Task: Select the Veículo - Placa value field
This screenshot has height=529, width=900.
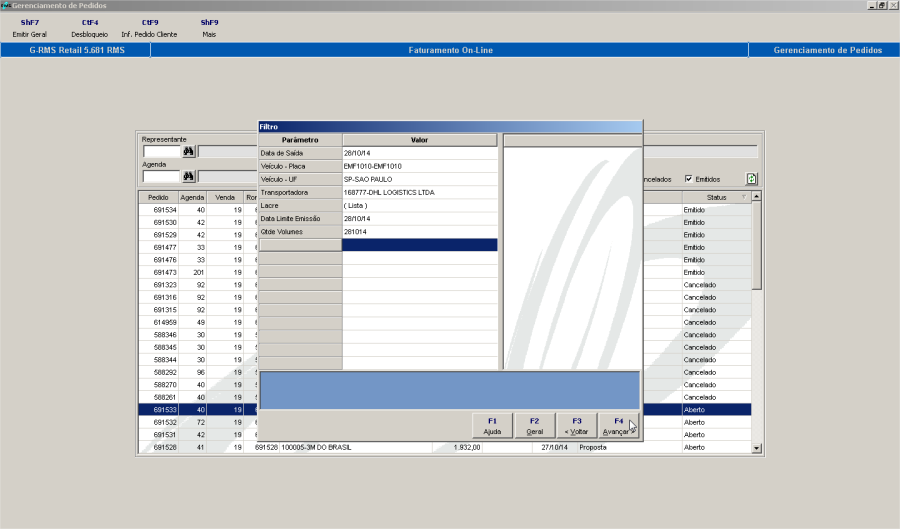Action: [x=419, y=166]
